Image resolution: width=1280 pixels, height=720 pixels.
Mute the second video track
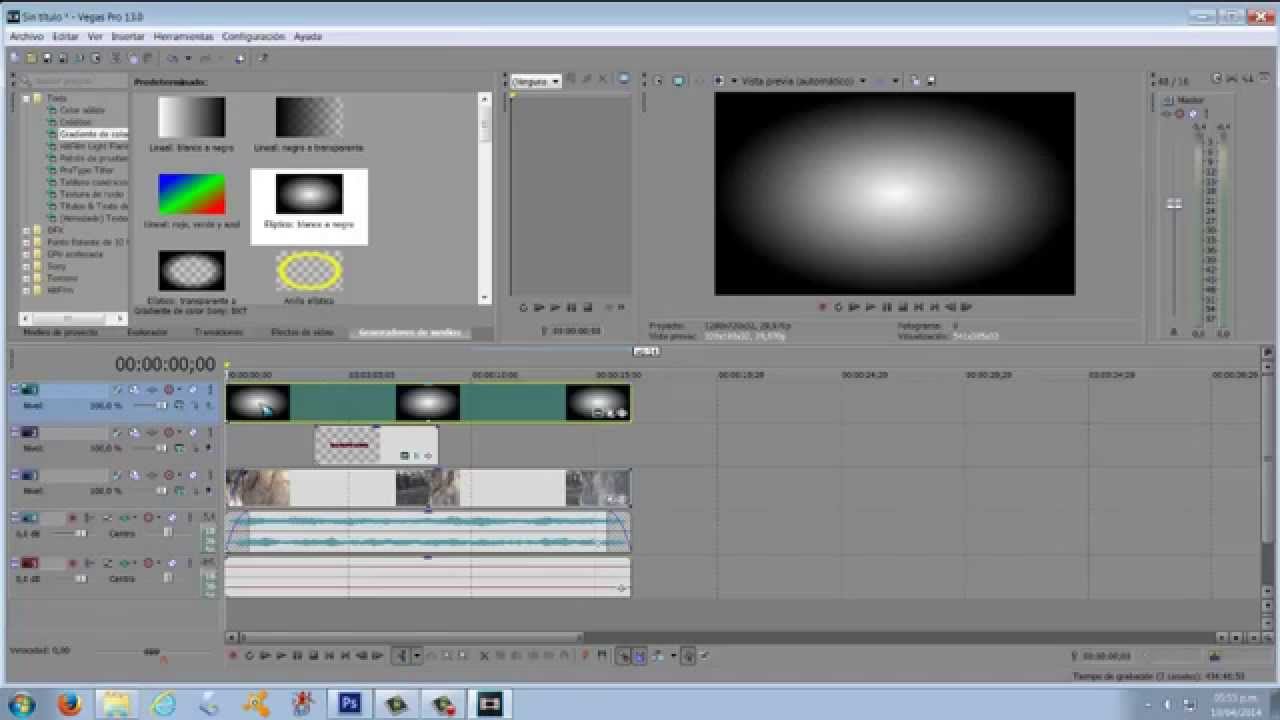pyautogui.click(x=192, y=432)
